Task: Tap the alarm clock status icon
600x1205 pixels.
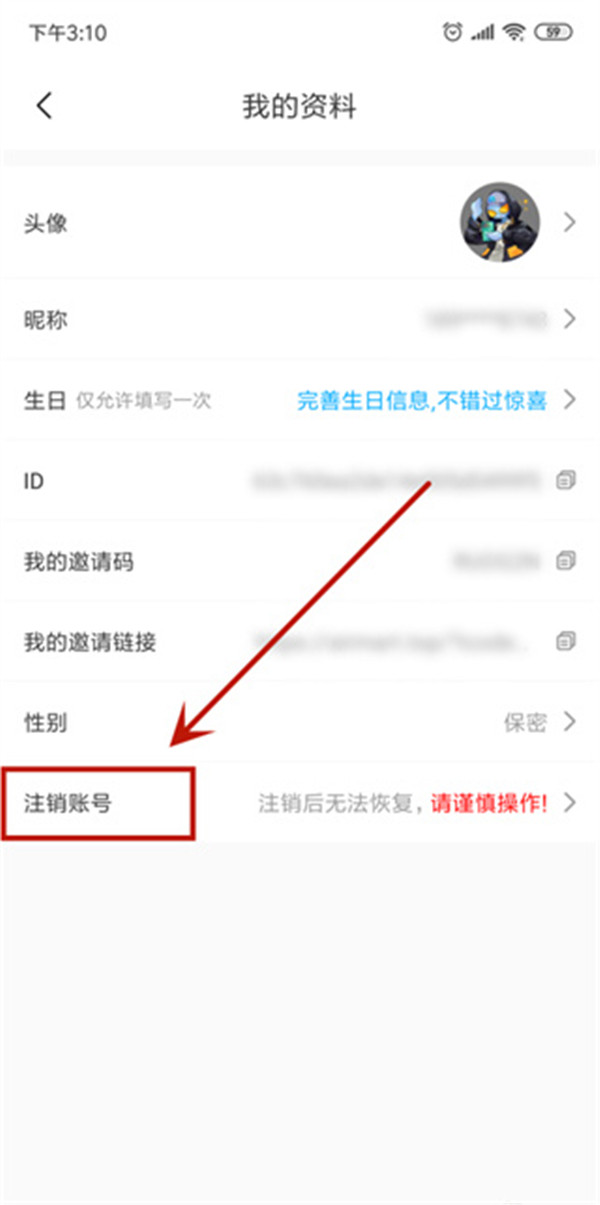Action: tap(453, 33)
